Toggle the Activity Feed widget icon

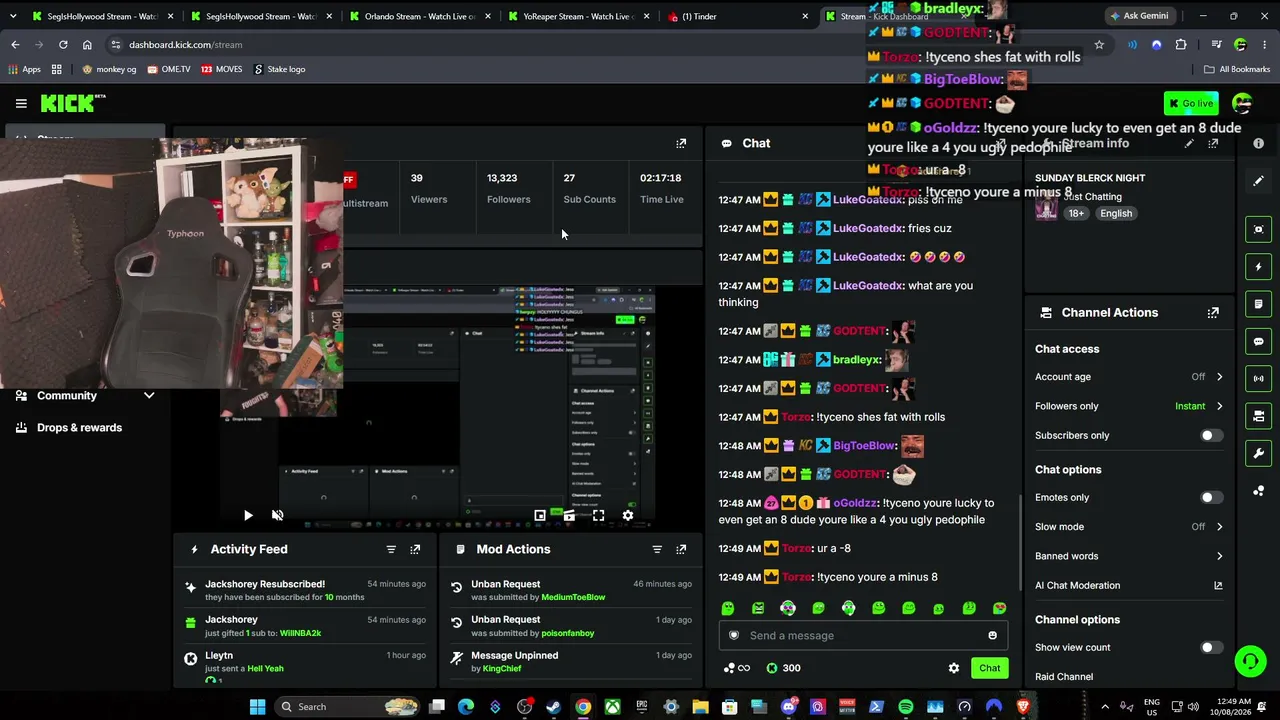(1259, 267)
